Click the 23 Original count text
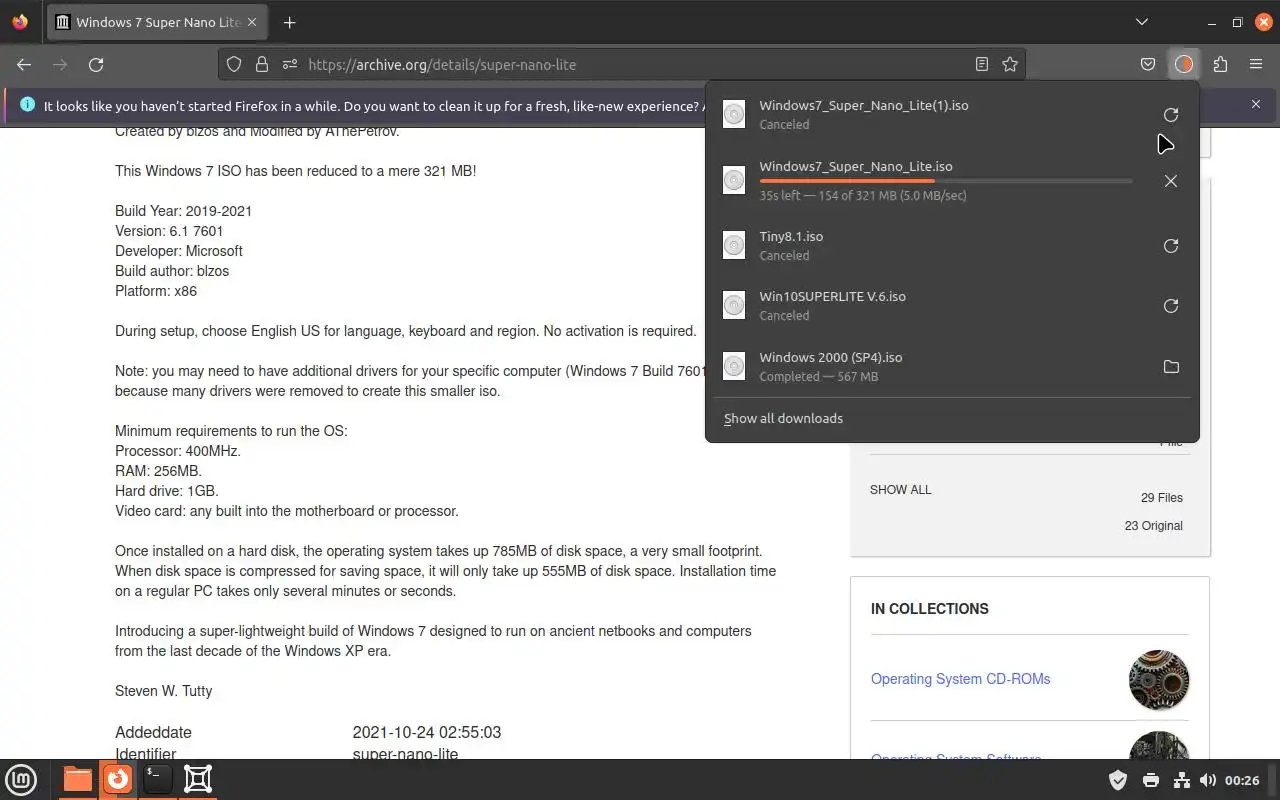This screenshot has width=1280, height=800. pos(1153,526)
